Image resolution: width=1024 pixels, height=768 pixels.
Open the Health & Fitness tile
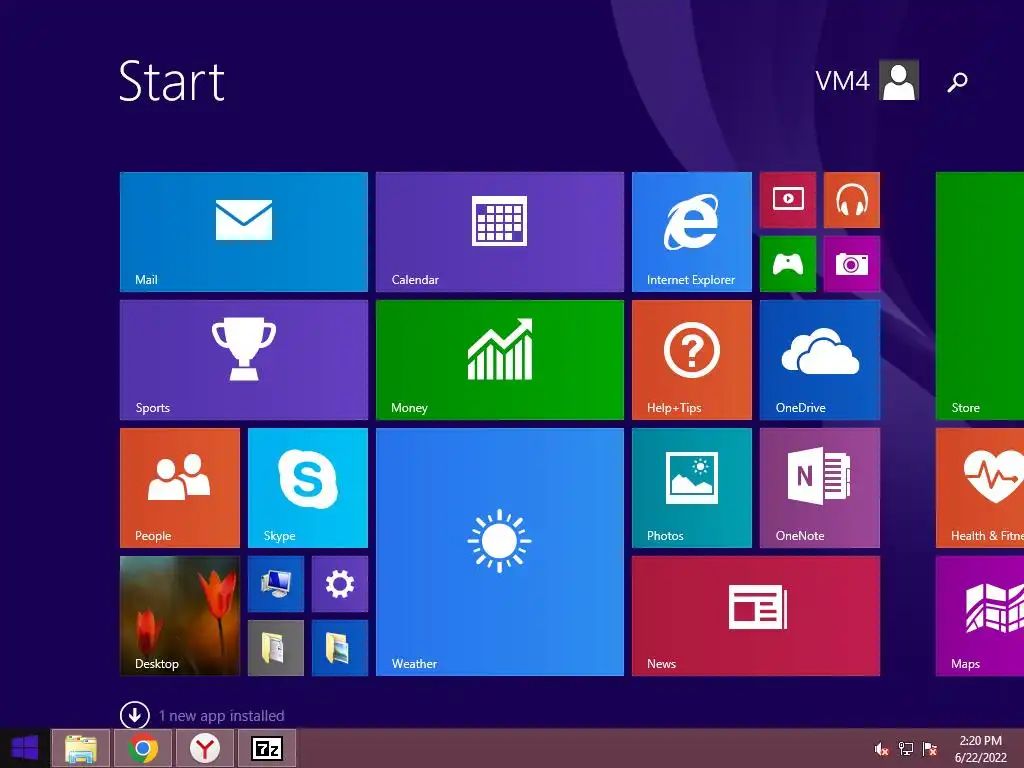tap(980, 488)
